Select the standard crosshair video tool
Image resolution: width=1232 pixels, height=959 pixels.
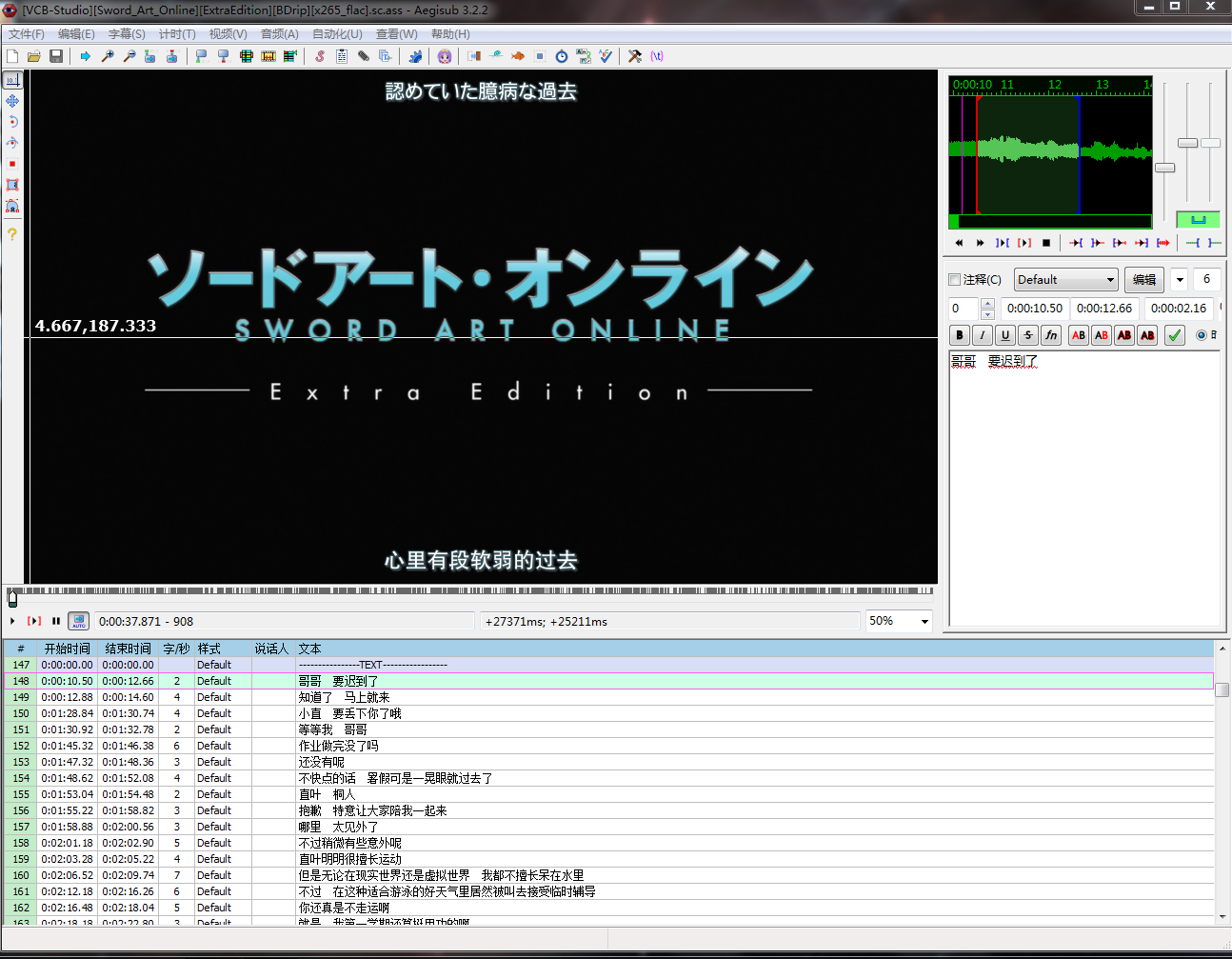point(12,80)
